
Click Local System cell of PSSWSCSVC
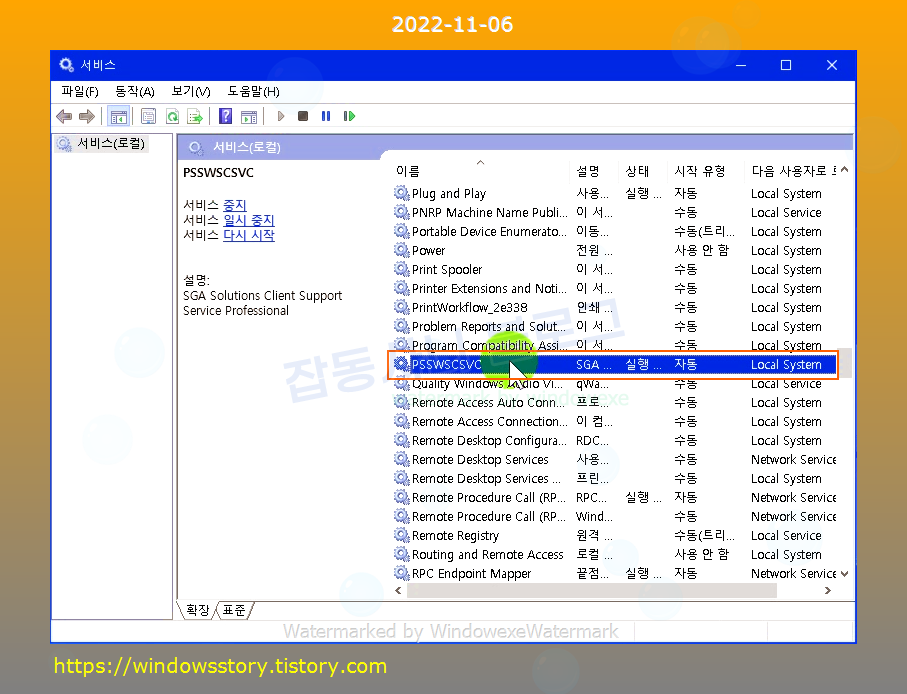786,364
